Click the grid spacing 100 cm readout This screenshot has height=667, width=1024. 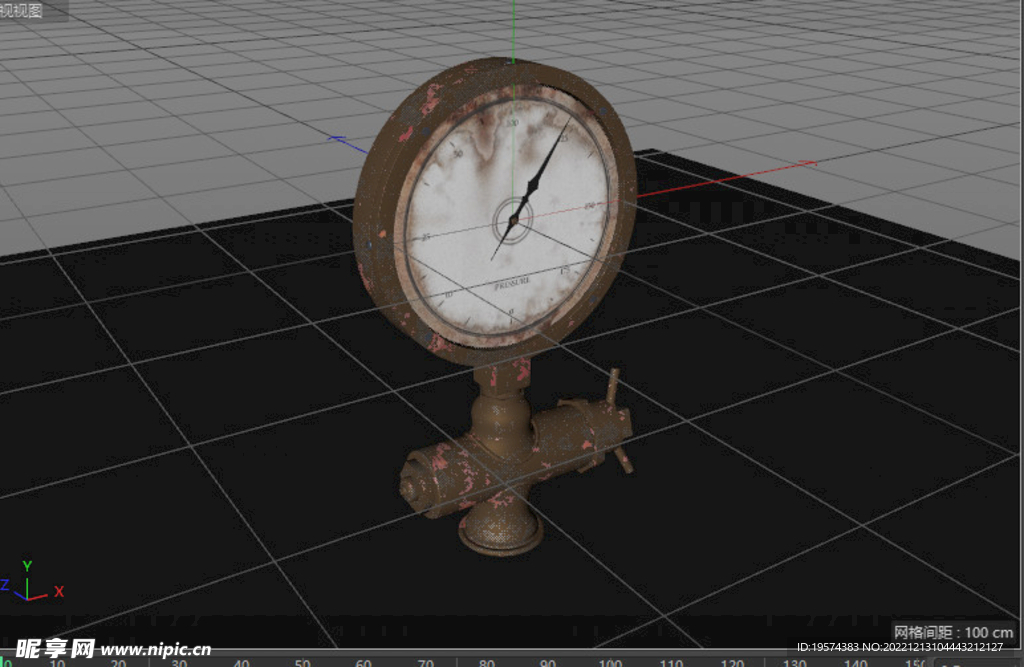(x=953, y=632)
